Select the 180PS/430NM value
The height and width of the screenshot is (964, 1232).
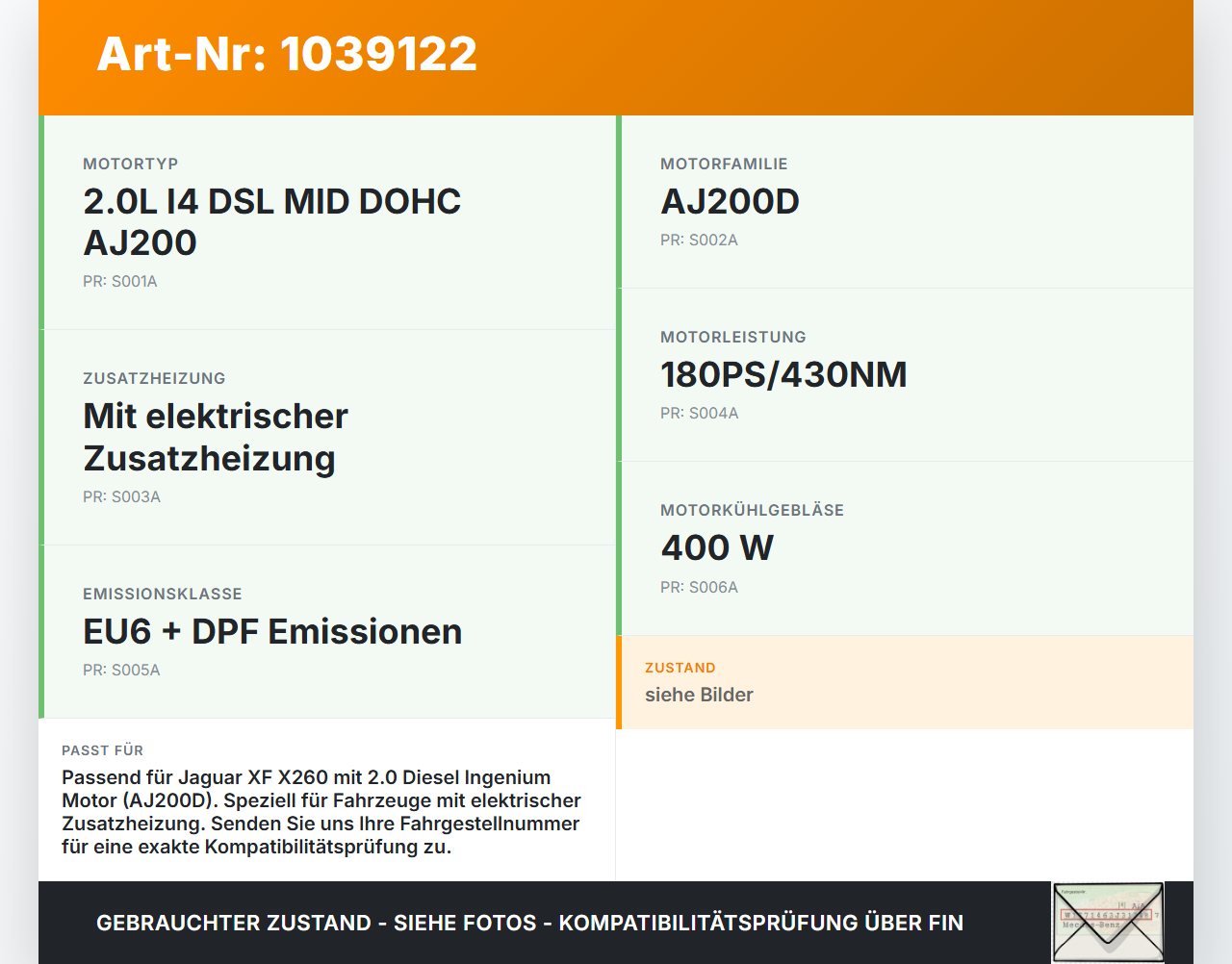click(783, 374)
